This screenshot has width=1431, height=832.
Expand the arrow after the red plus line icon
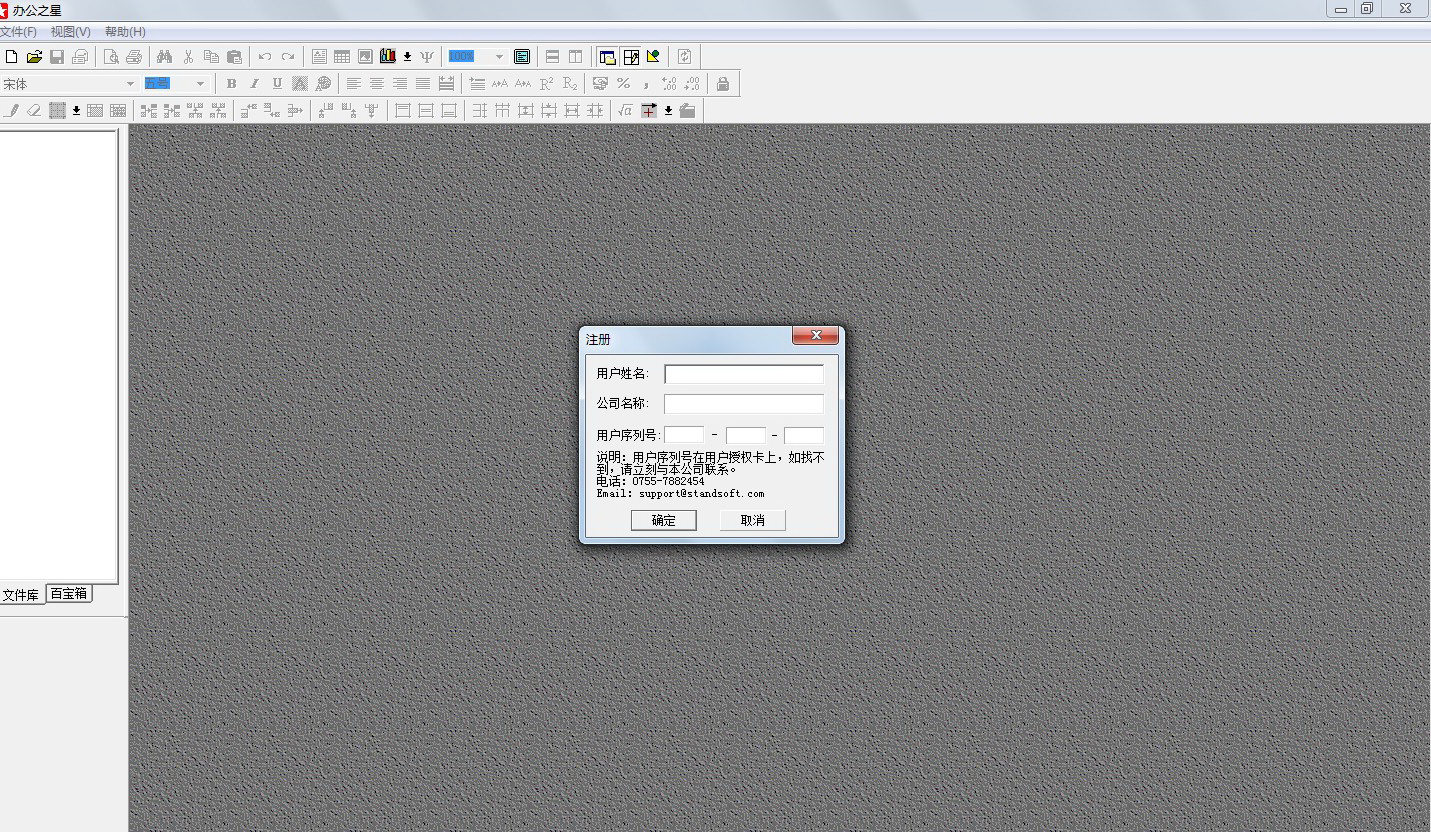pyautogui.click(x=668, y=110)
